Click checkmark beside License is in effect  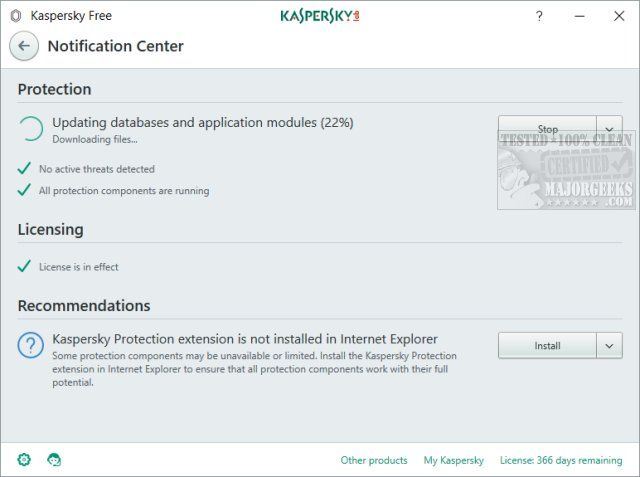tap(24, 266)
